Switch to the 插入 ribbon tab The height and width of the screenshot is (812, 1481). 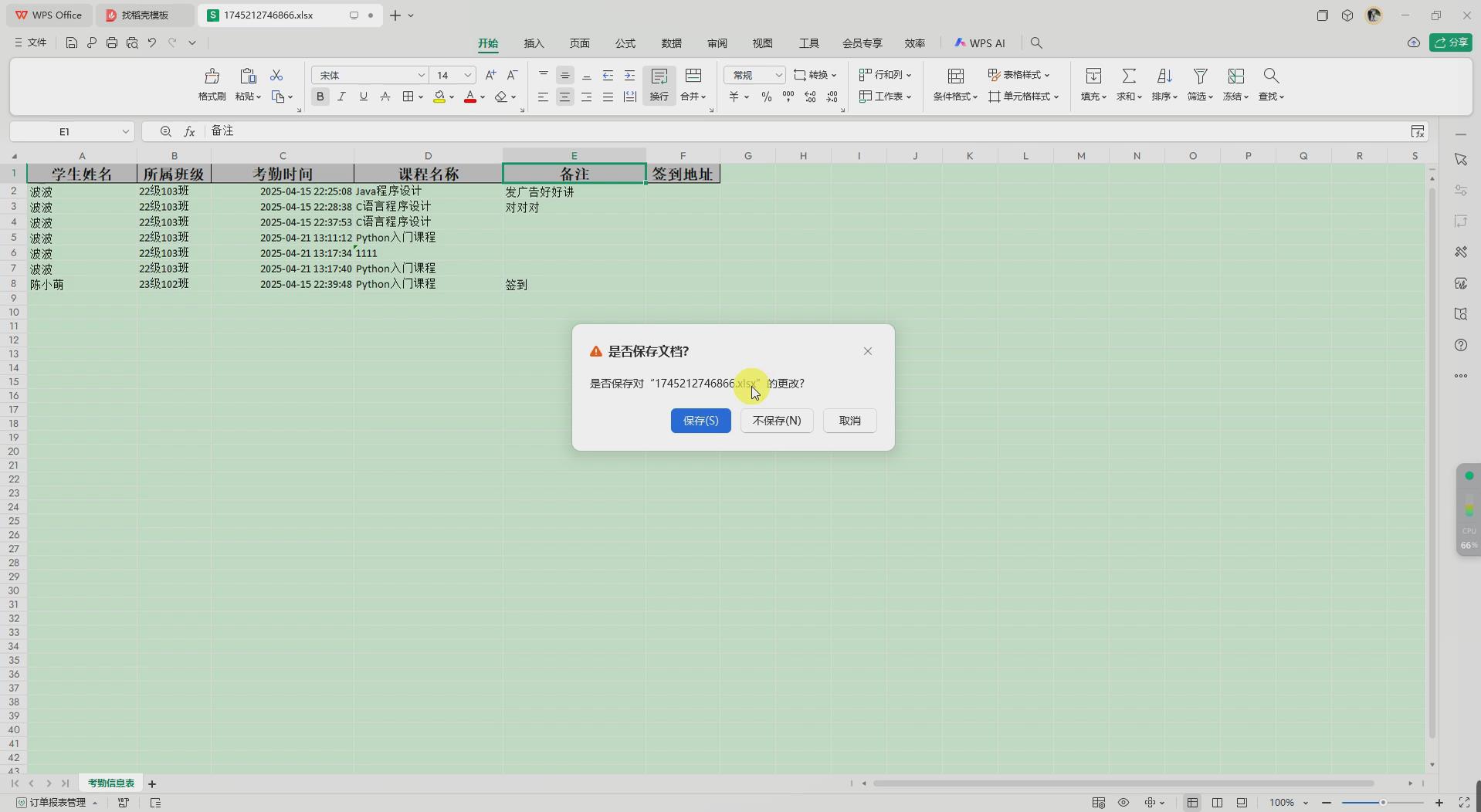click(534, 43)
